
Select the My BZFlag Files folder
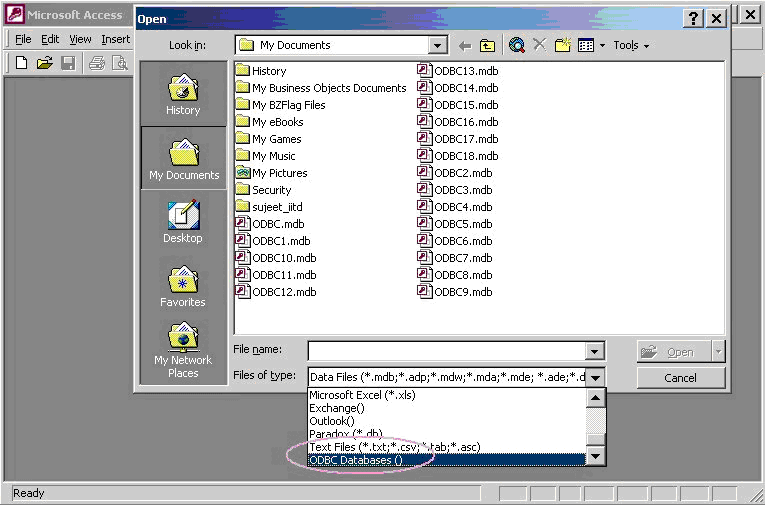pyautogui.click(x=281, y=105)
